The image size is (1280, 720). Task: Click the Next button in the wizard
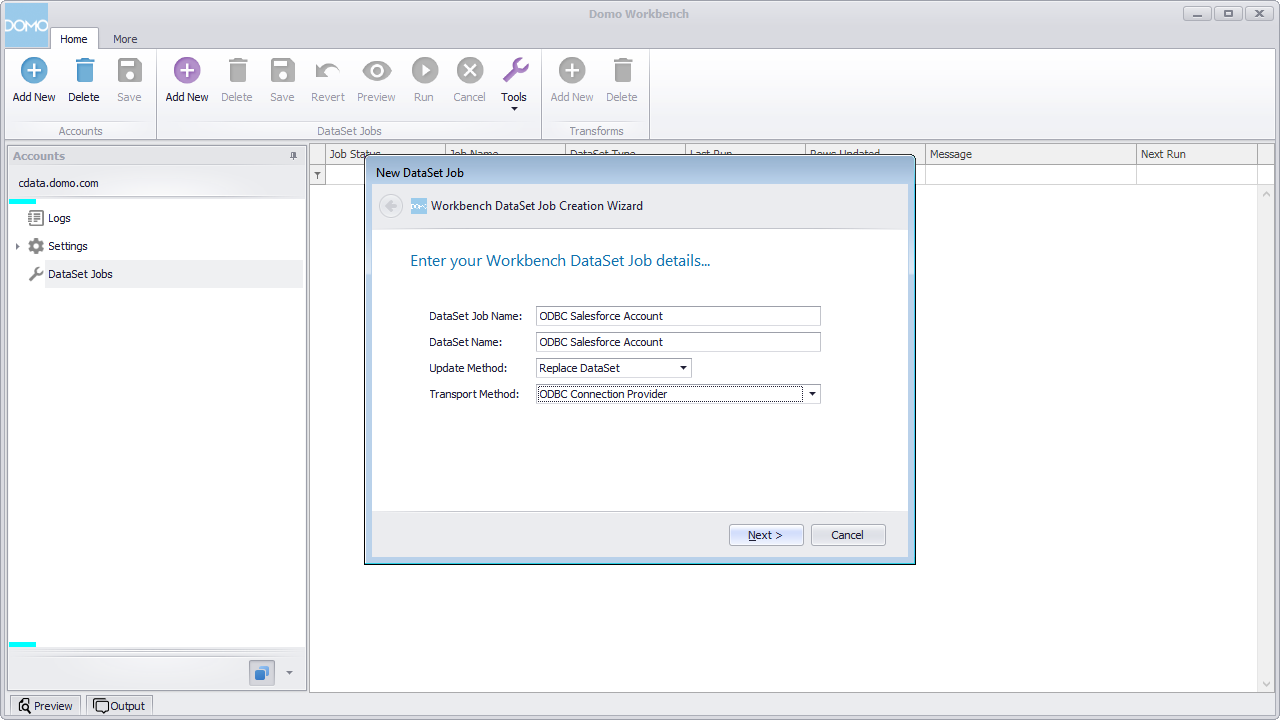pos(766,534)
